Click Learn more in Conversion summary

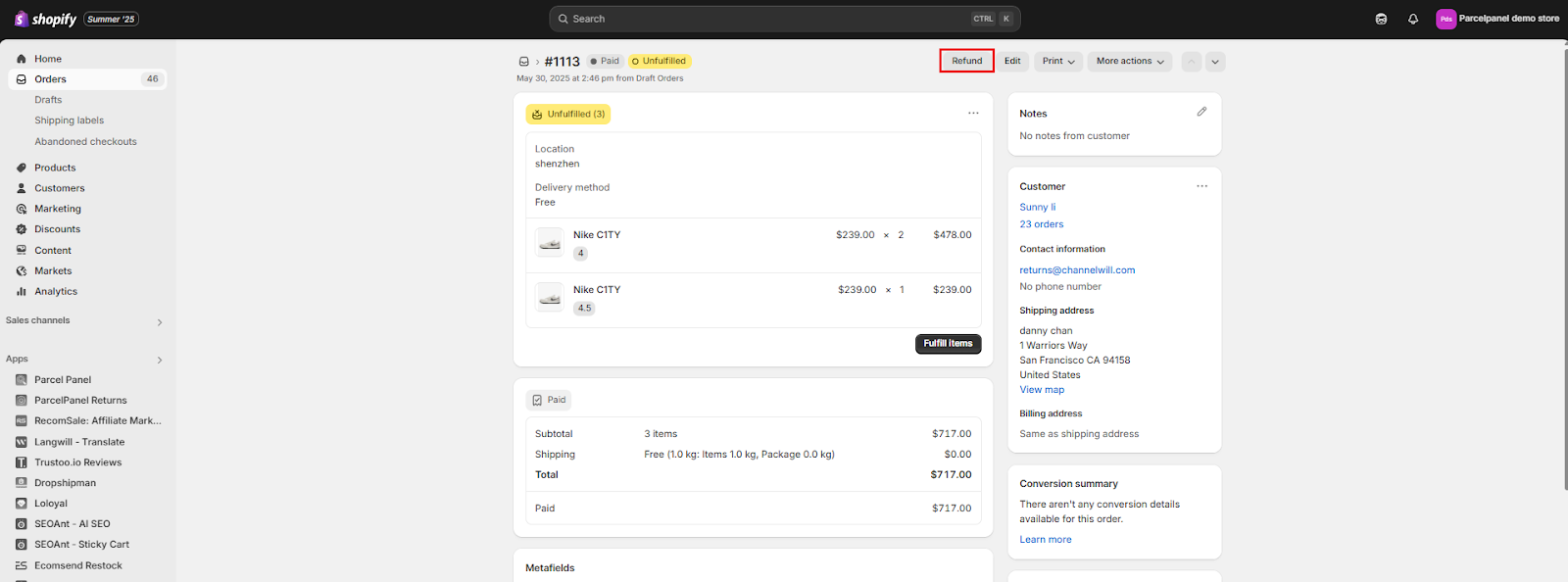(x=1046, y=540)
